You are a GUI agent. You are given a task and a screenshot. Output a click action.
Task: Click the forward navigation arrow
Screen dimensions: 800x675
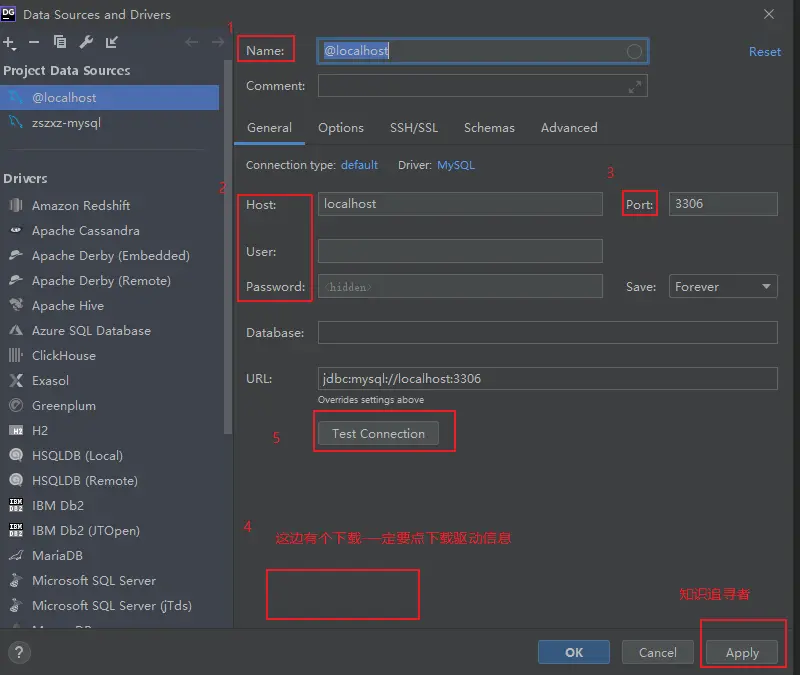tap(218, 42)
